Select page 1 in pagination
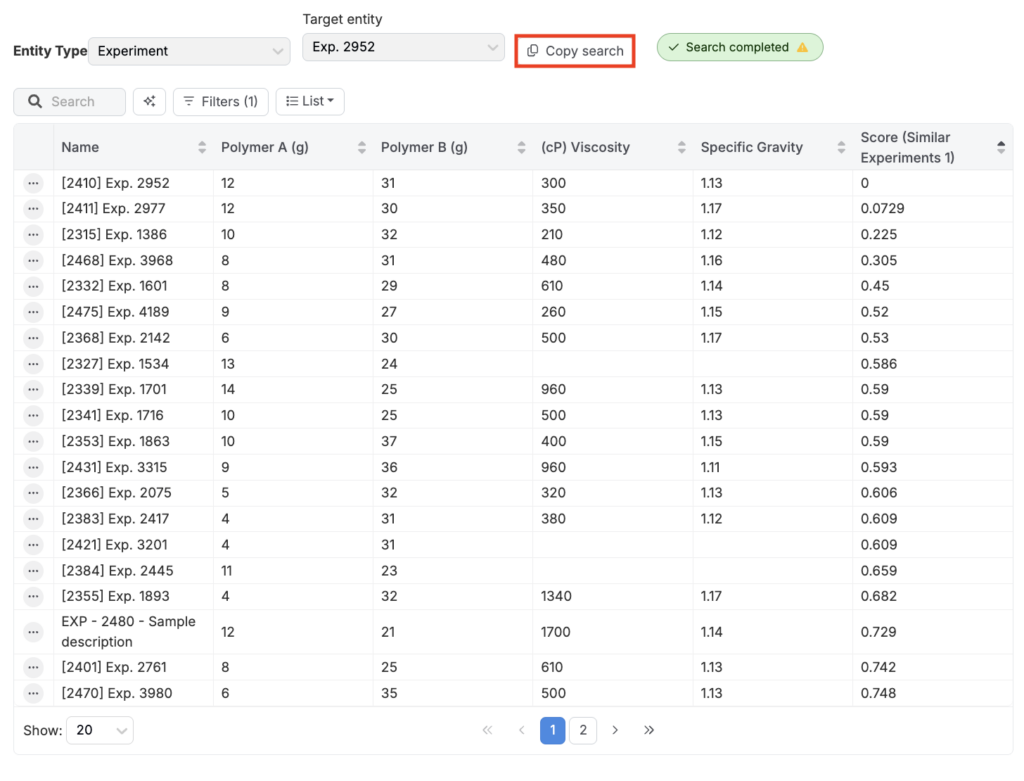1024x781 pixels. [552, 730]
